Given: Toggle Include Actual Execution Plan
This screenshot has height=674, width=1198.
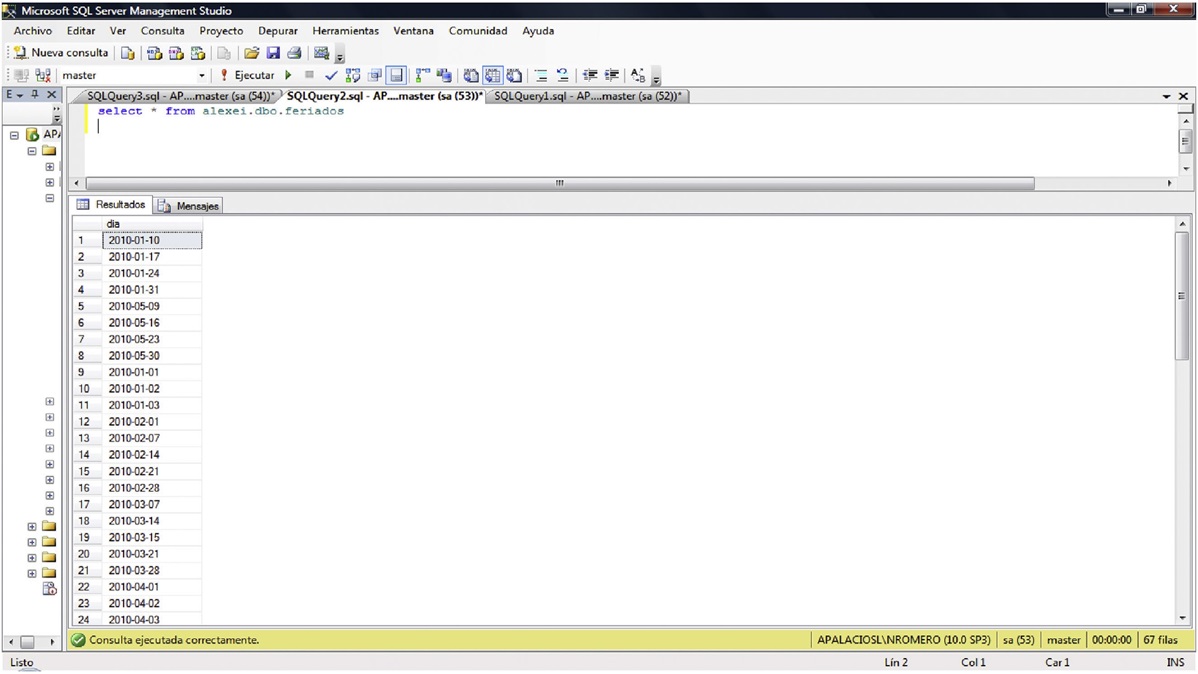Looking at the screenshot, I should [x=421, y=75].
